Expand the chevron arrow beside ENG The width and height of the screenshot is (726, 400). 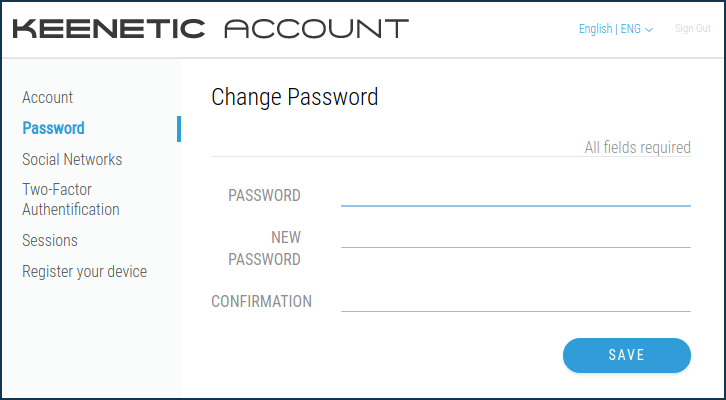[649, 30]
